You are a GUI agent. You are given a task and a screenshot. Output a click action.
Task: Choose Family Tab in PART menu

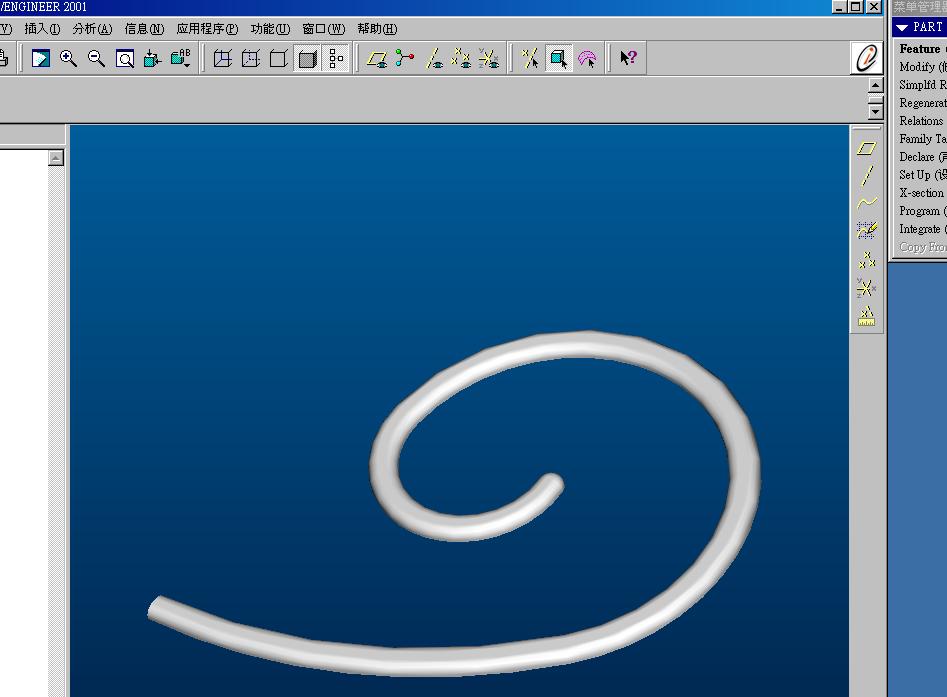coord(922,139)
